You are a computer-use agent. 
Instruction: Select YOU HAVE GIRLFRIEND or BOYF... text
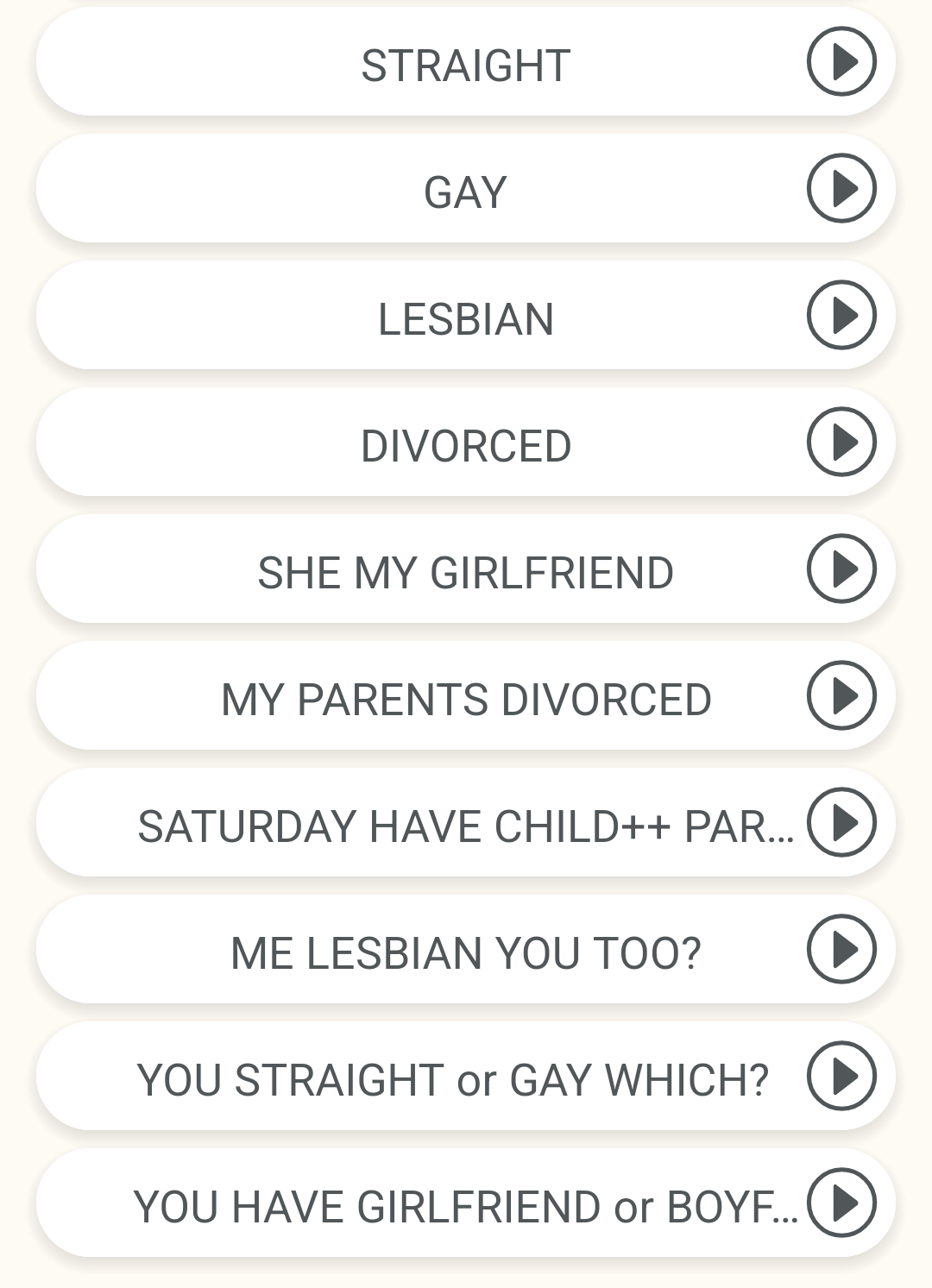[x=465, y=1207]
